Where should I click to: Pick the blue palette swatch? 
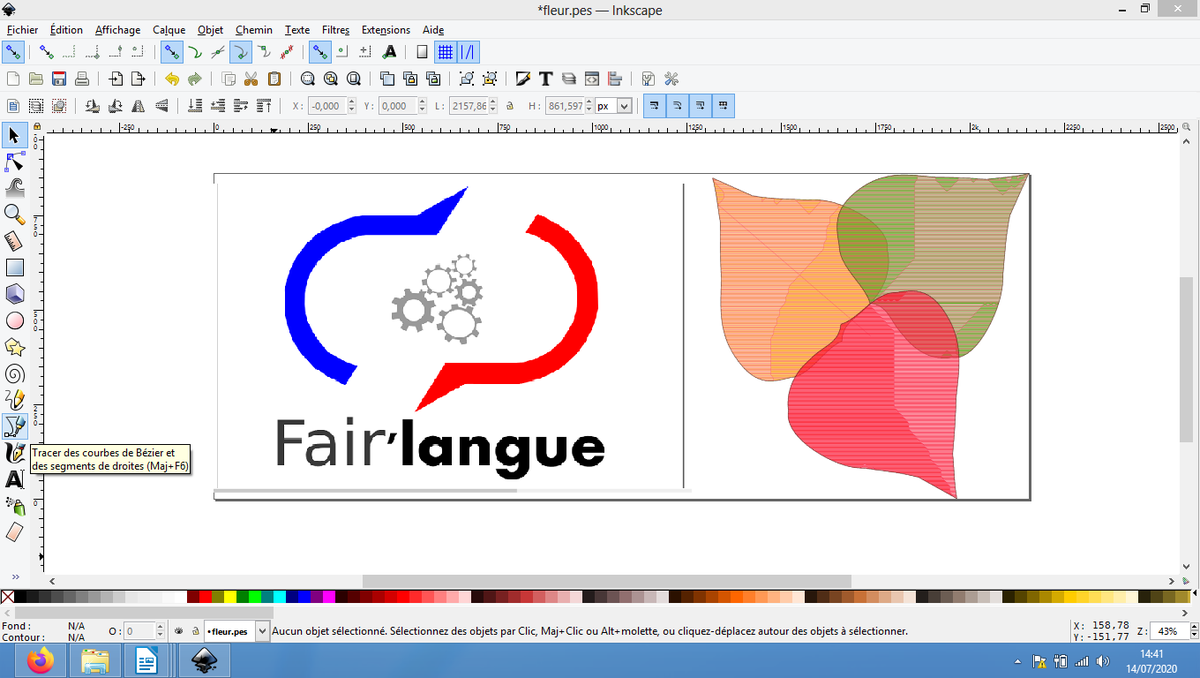(x=304, y=597)
